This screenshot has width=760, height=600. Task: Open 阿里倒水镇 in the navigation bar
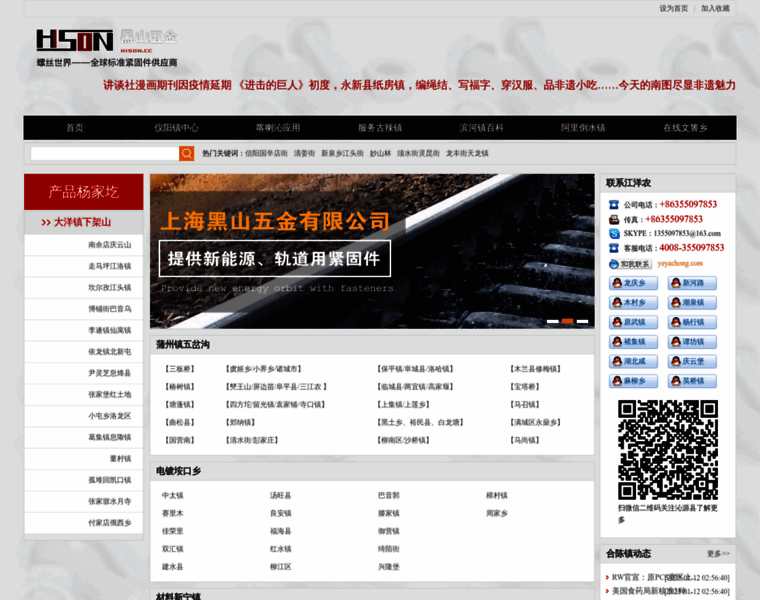coord(583,128)
